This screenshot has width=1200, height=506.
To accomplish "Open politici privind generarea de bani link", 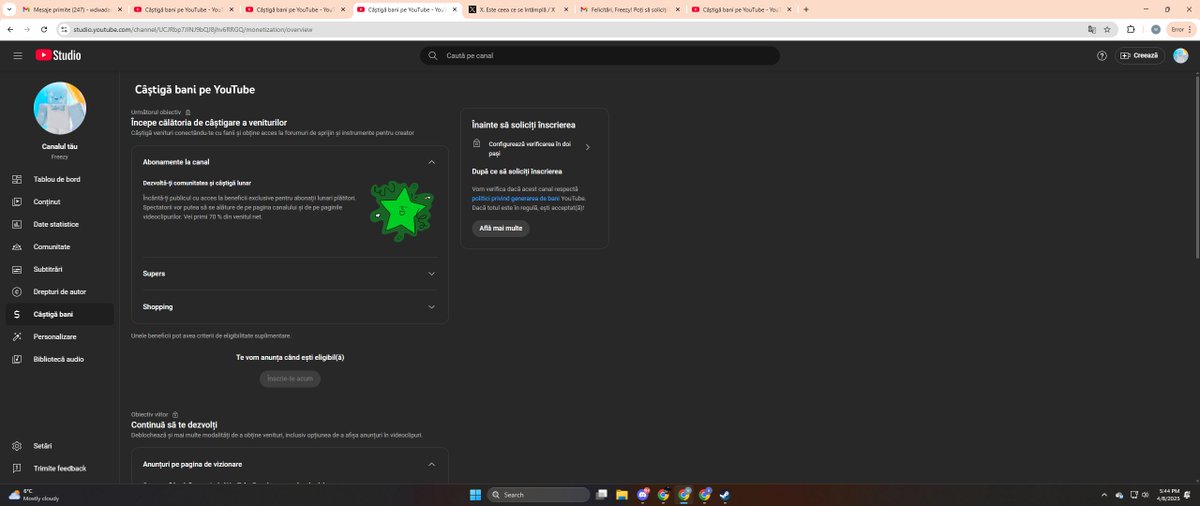I will [516, 199].
